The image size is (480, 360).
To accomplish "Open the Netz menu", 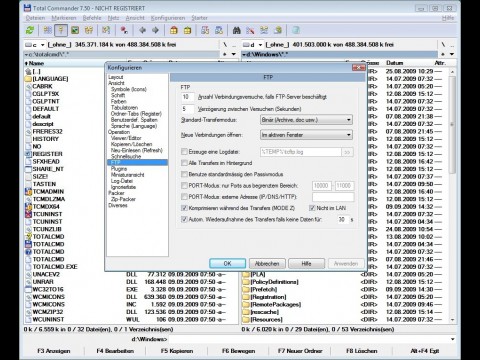I will click(x=113, y=18).
